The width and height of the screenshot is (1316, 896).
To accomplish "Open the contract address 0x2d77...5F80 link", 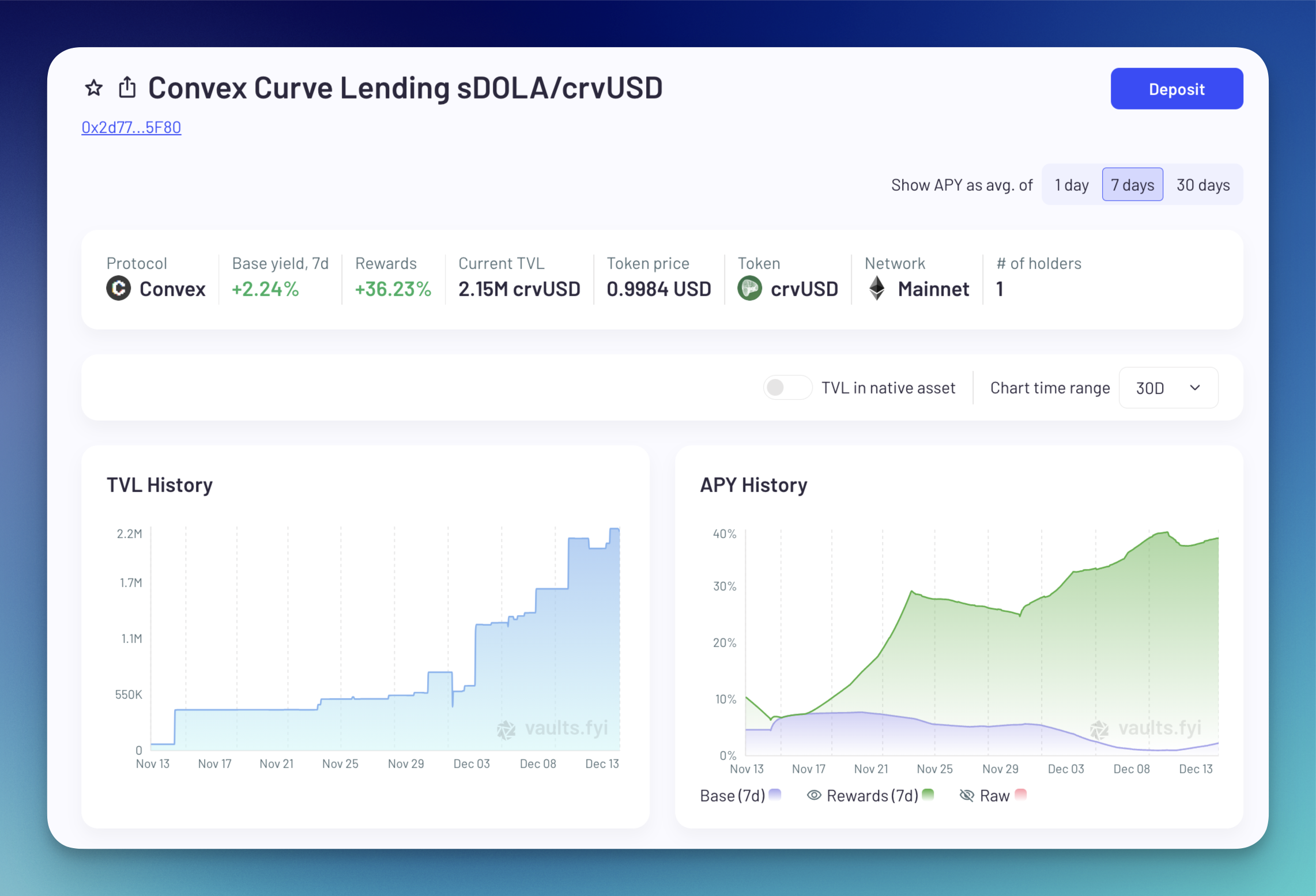I will [x=131, y=127].
